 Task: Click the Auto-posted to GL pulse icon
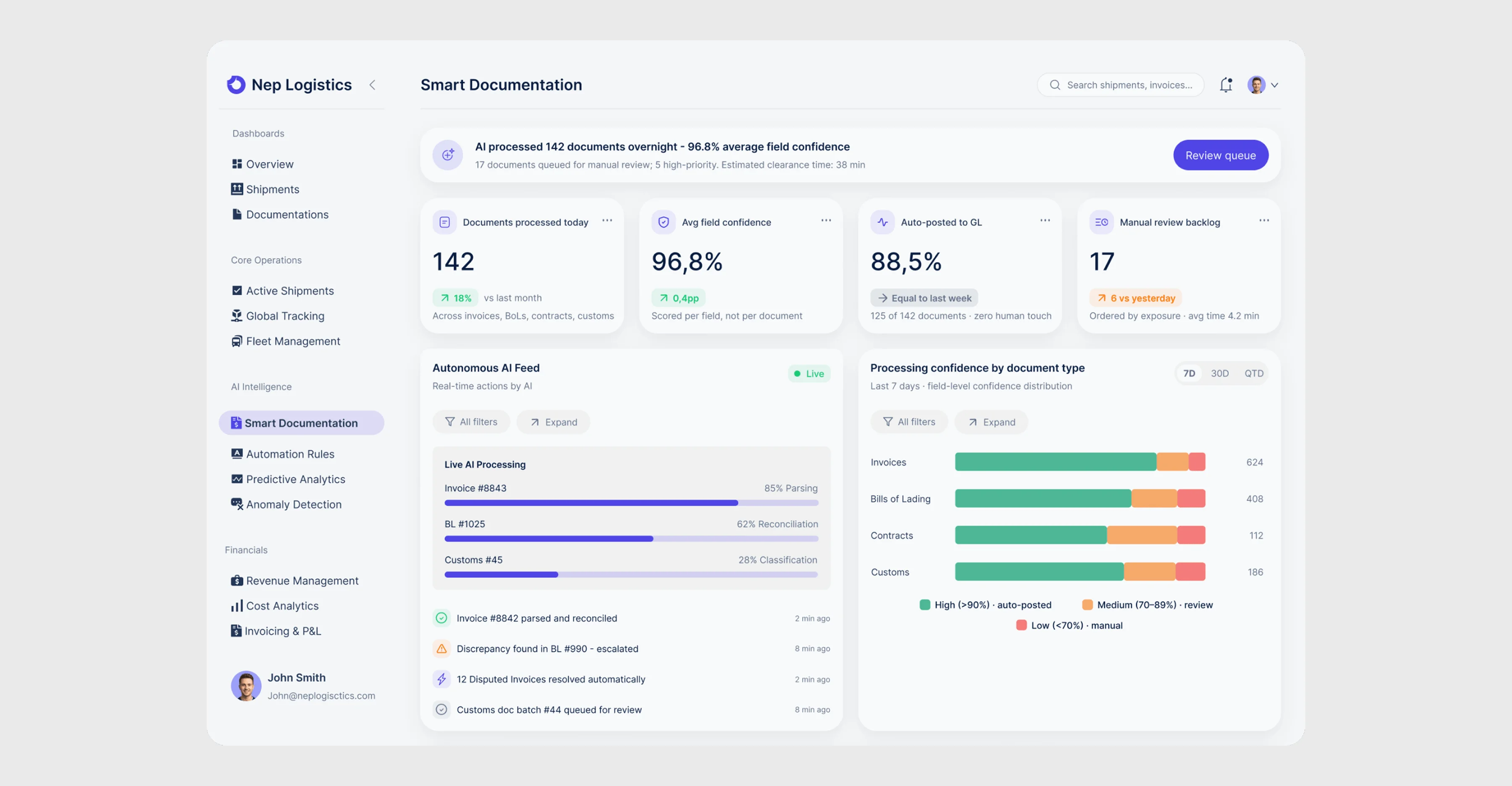click(882, 222)
